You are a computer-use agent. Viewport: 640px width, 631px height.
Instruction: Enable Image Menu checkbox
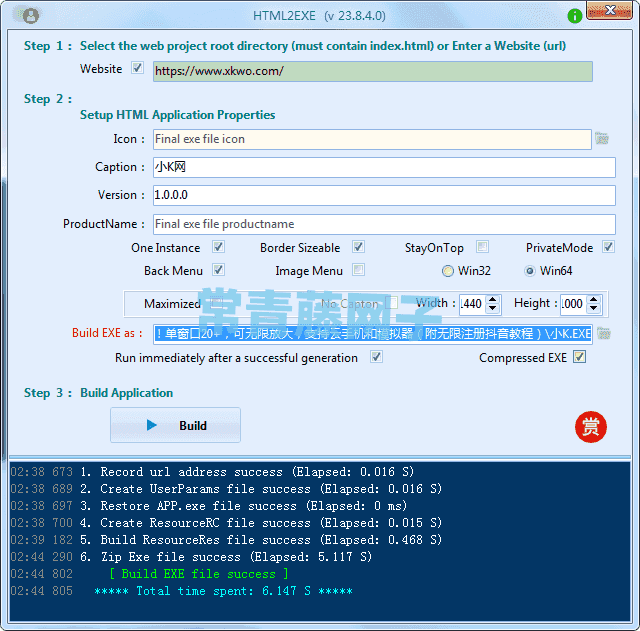358,269
